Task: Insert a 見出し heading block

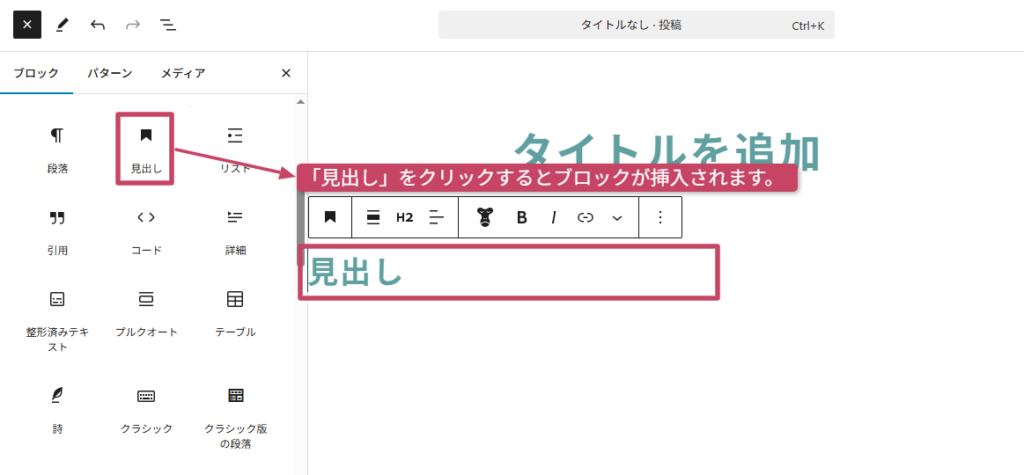Action: [146, 150]
